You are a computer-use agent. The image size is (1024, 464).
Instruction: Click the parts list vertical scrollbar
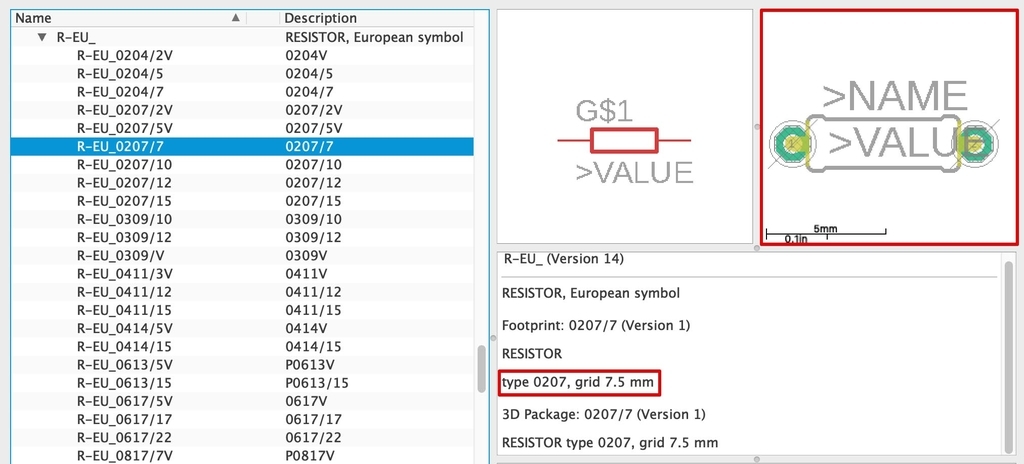coord(482,369)
